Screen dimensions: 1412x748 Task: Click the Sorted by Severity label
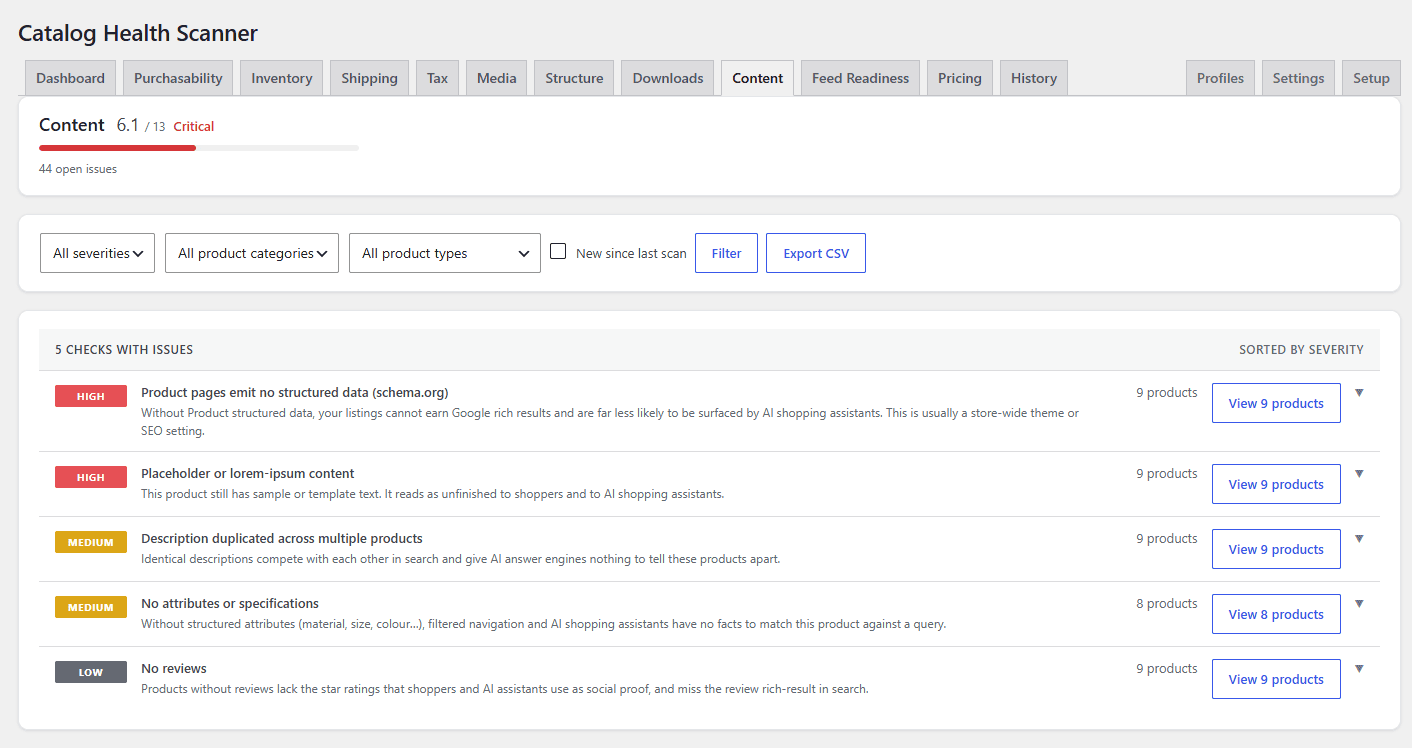(x=1301, y=350)
